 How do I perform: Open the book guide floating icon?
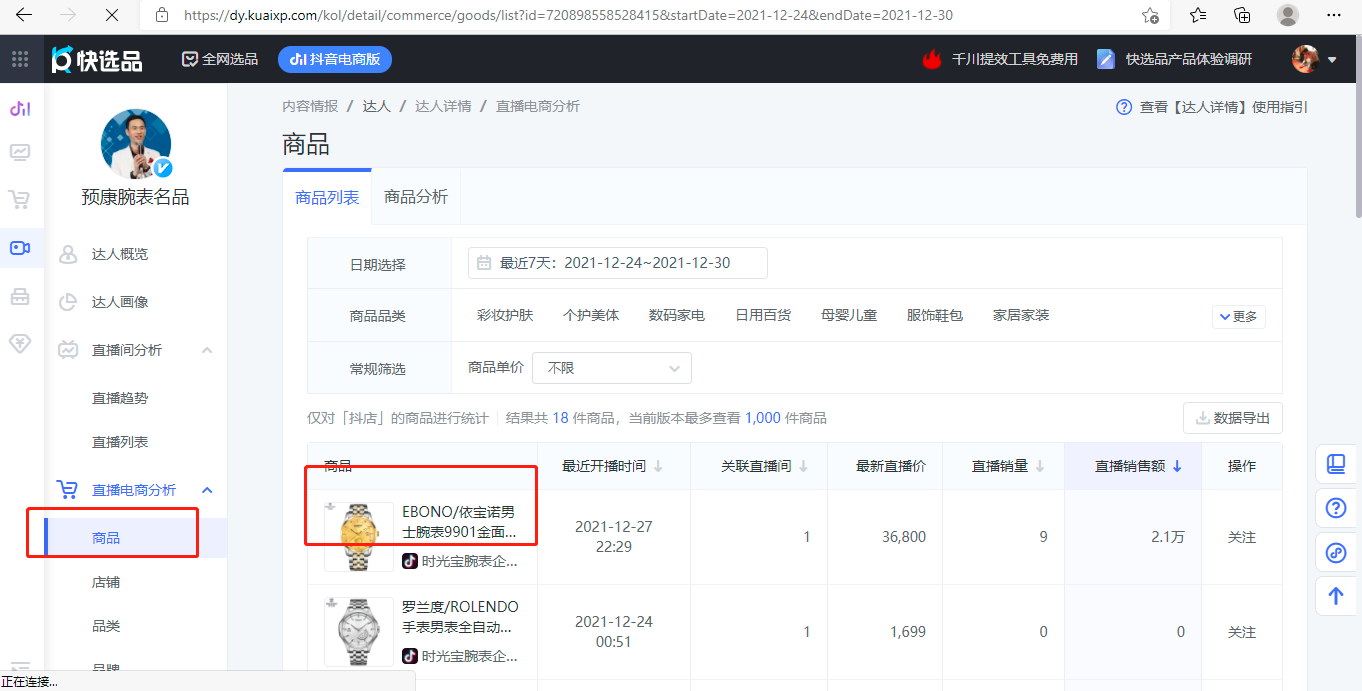pos(1336,464)
